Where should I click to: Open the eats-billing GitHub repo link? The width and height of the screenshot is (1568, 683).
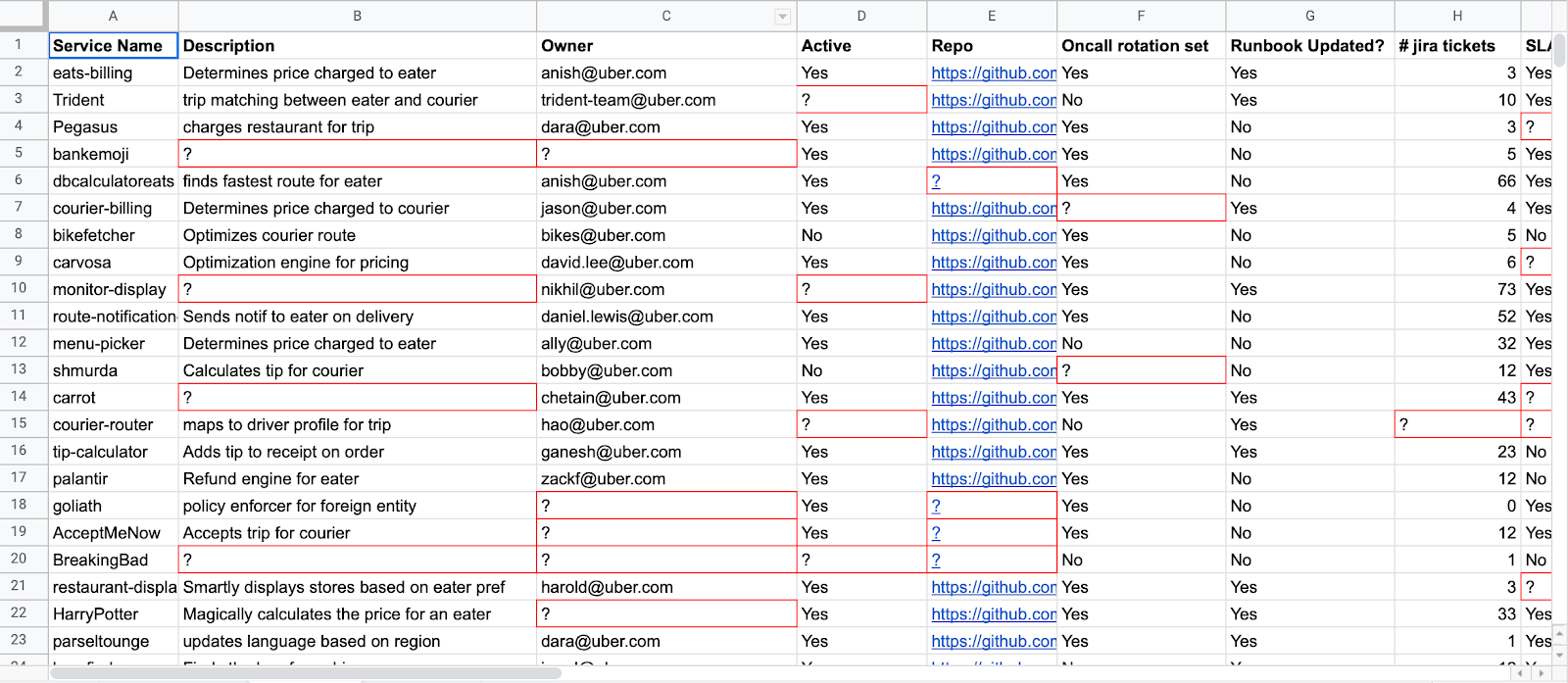point(993,73)
